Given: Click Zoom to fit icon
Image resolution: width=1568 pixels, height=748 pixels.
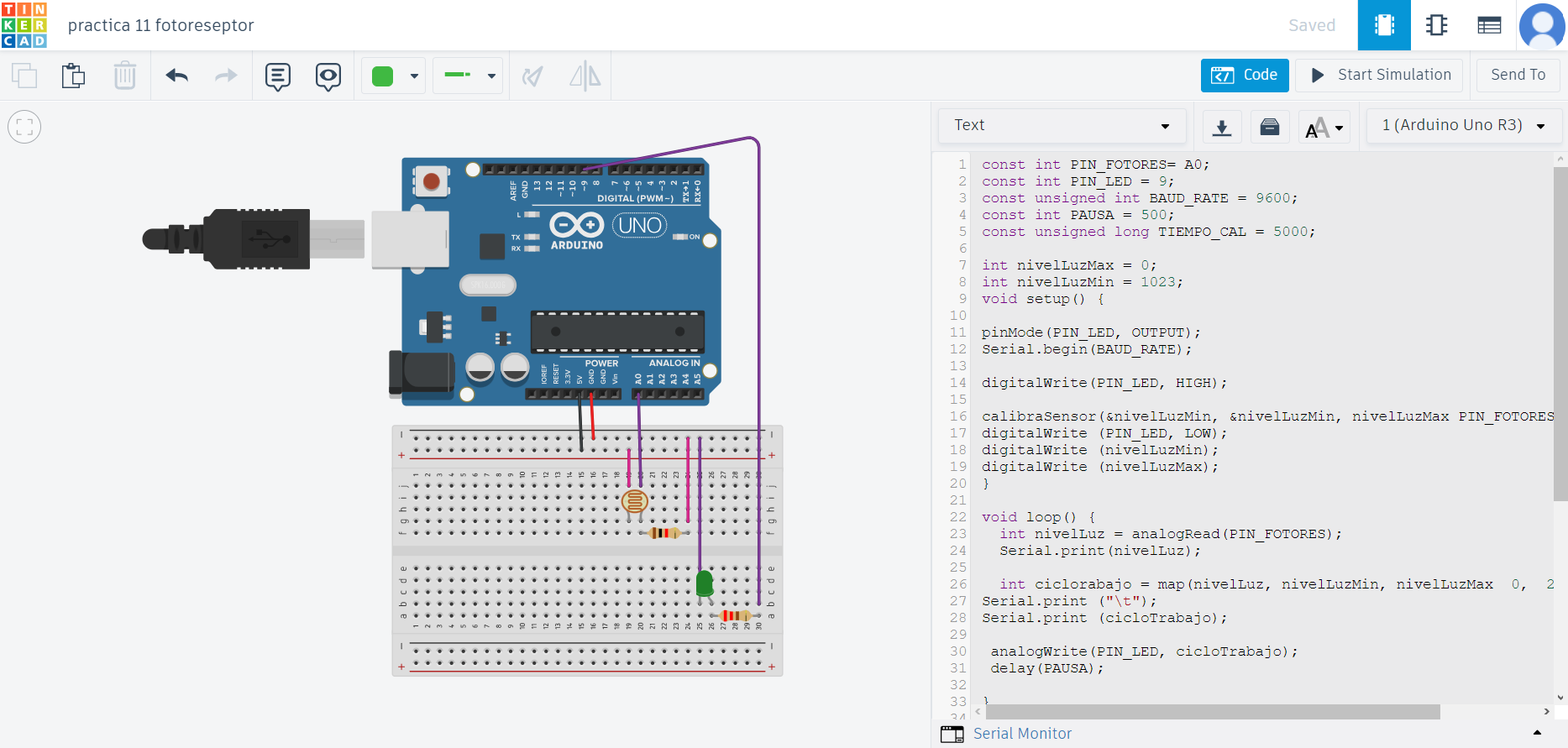Looking at the screenshot, I should pos(24,128).
